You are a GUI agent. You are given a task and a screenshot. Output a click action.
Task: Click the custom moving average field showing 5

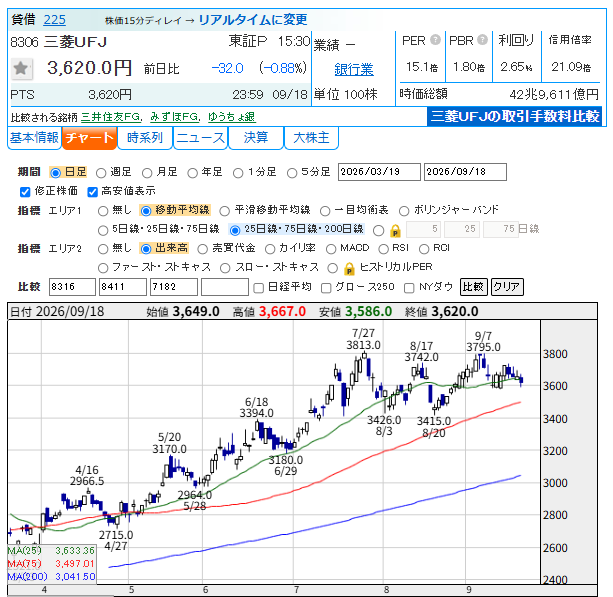(x=423, y=229)
